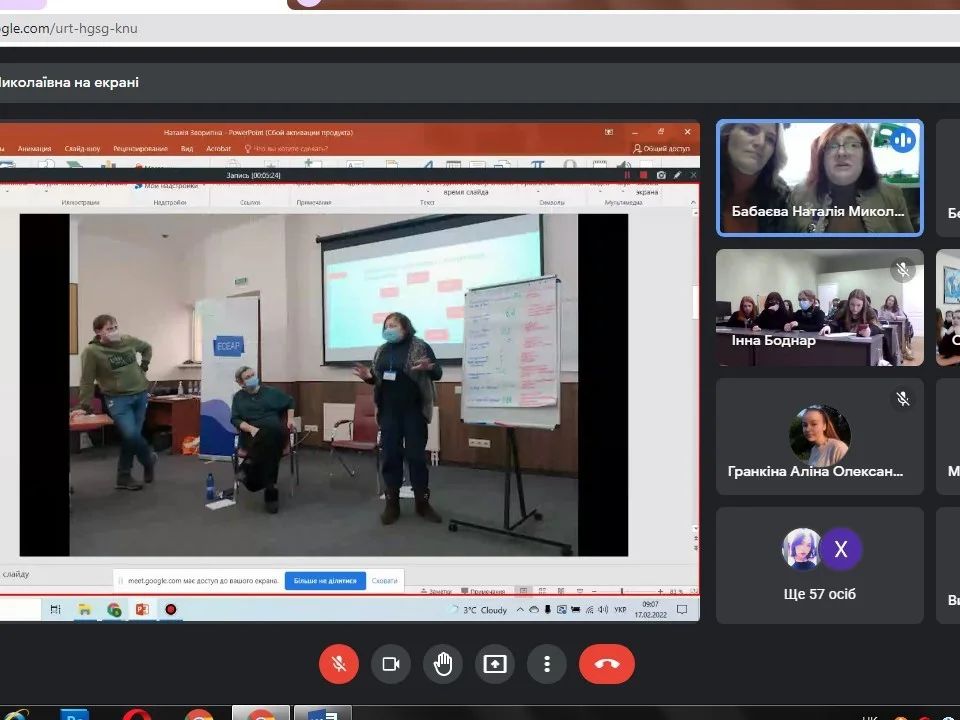
Task: Click the PowerPoint icon in shared taskbar
Action: 142,609
